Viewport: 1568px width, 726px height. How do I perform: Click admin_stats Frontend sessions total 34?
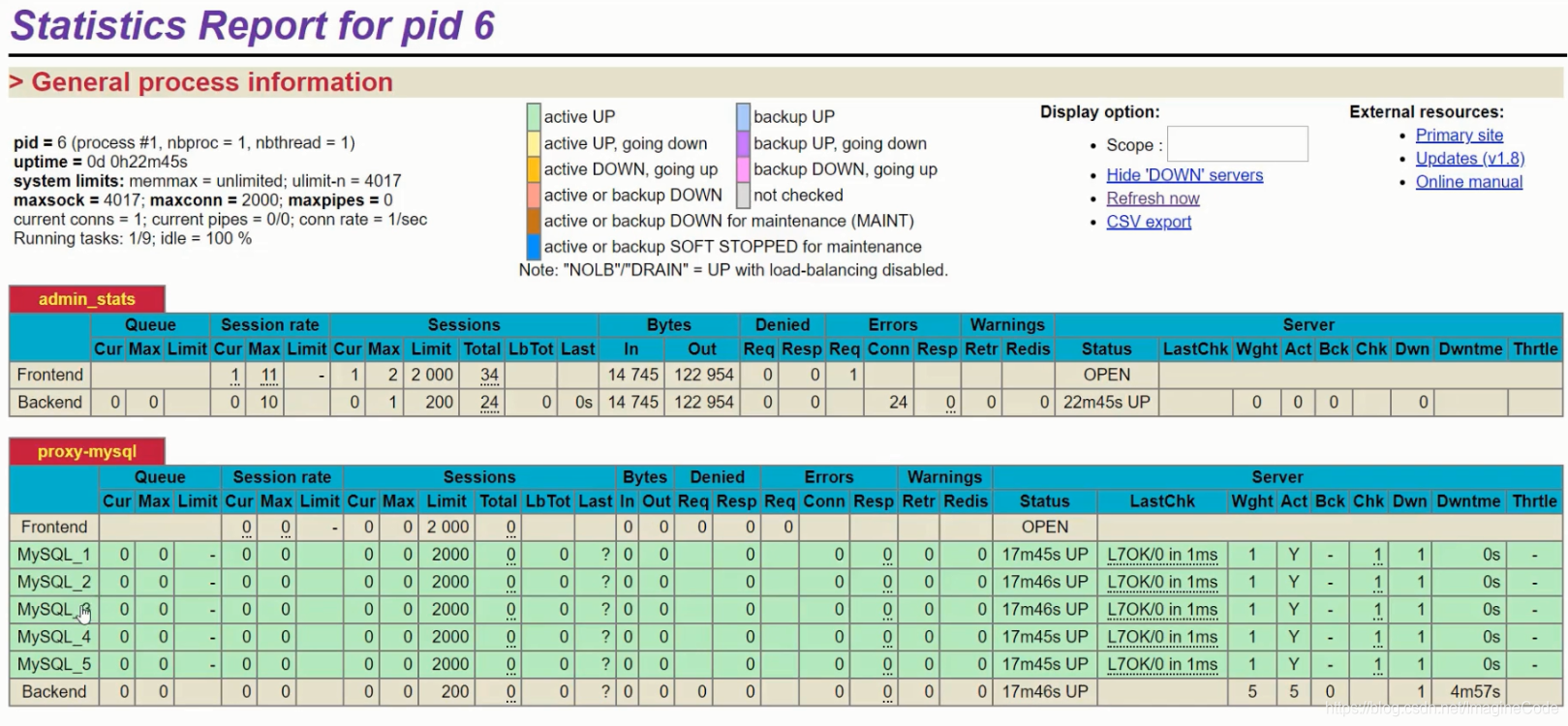pos(490,375)
